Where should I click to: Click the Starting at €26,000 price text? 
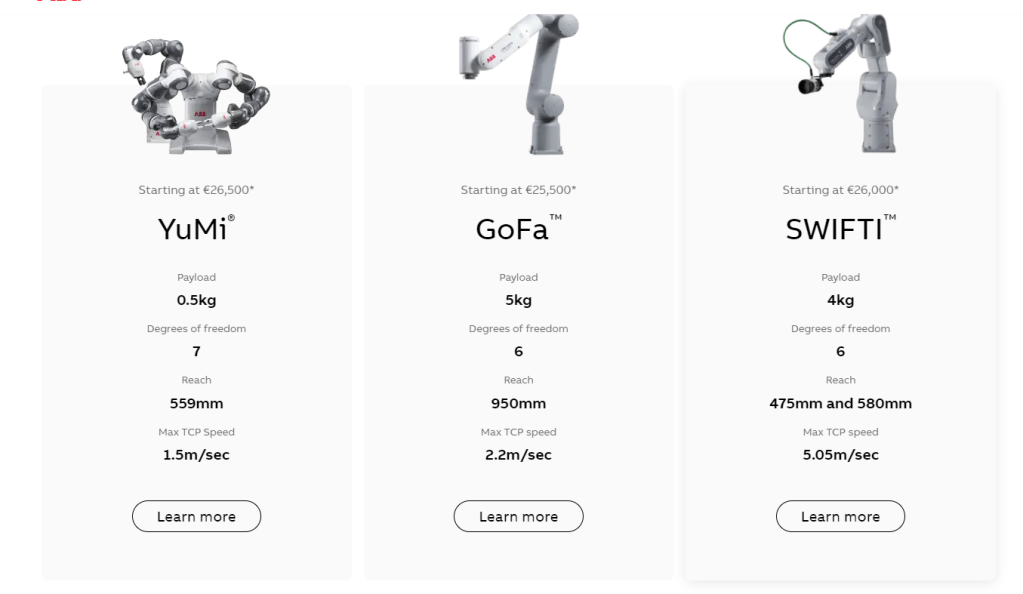tap(840, 190)
